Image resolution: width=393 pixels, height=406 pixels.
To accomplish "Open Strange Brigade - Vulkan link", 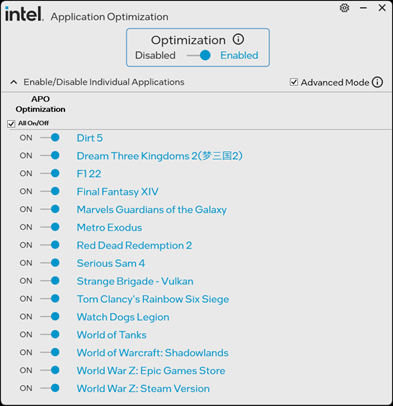I will tap(135, 281).
